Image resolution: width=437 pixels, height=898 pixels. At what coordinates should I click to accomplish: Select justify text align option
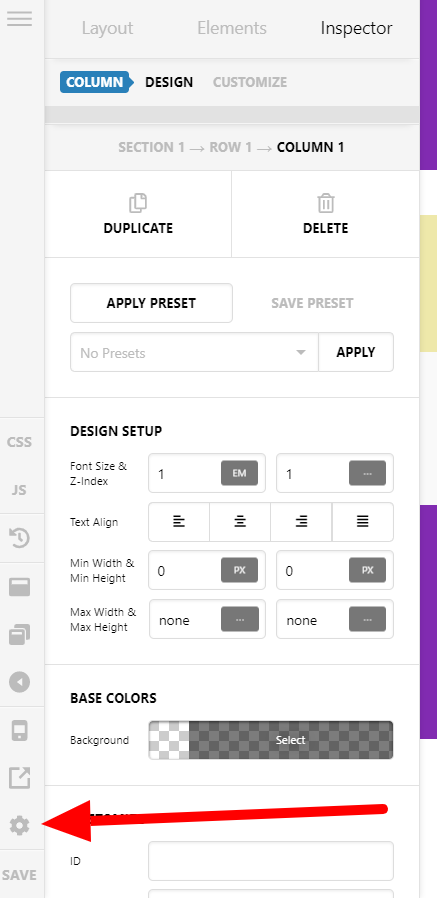click(363, 522)
